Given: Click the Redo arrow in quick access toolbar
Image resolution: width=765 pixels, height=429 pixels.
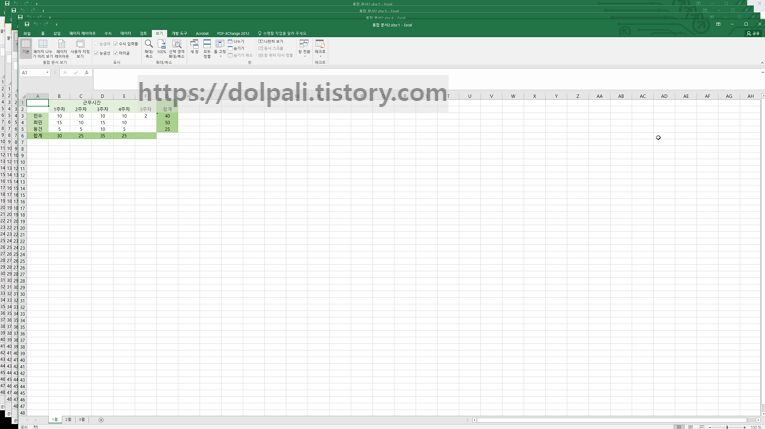Looking at the screenshot, I should coord(46,24).
